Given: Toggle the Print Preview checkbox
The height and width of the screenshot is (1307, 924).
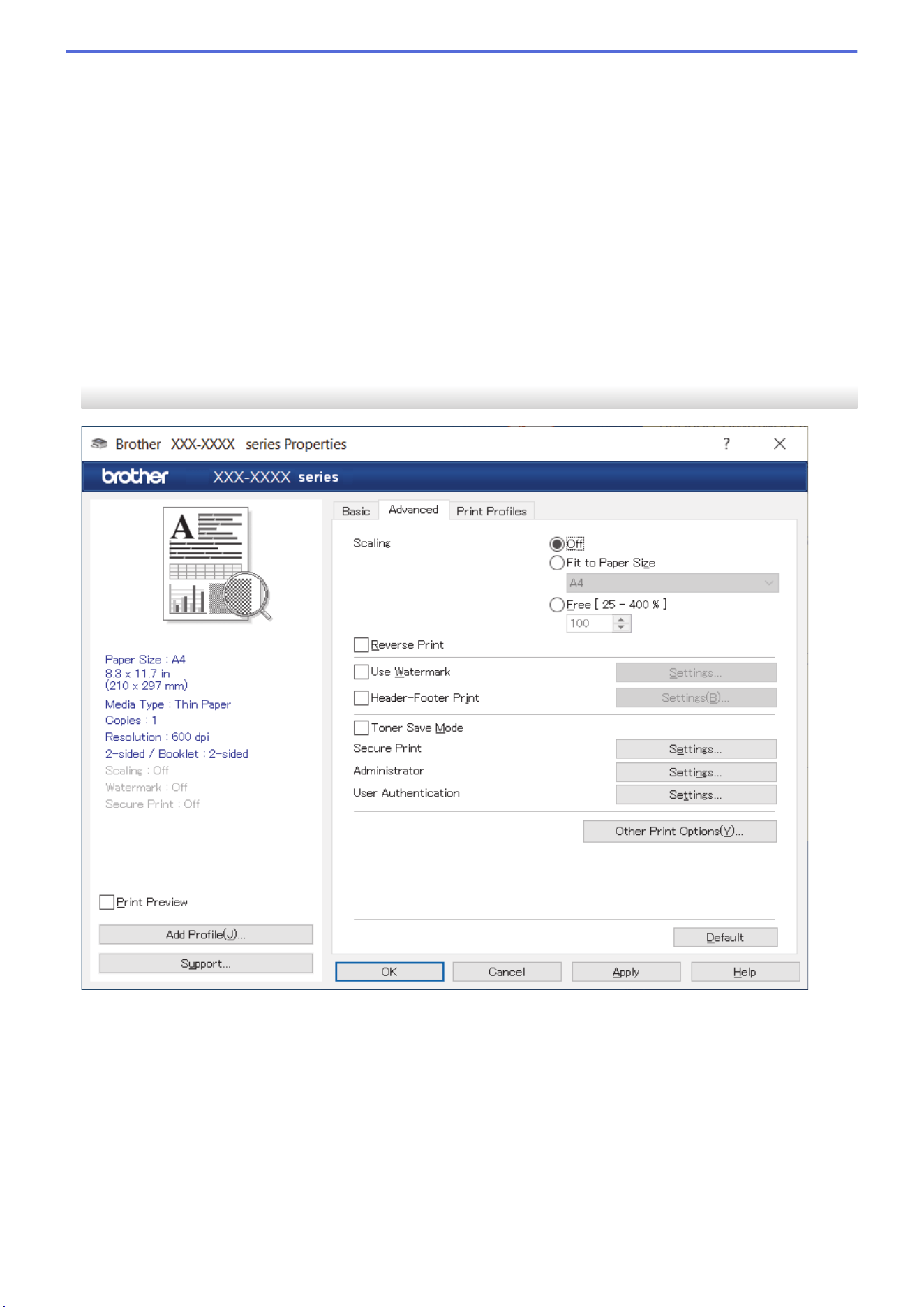Looking at the screenshot, I should click(107, 902).
